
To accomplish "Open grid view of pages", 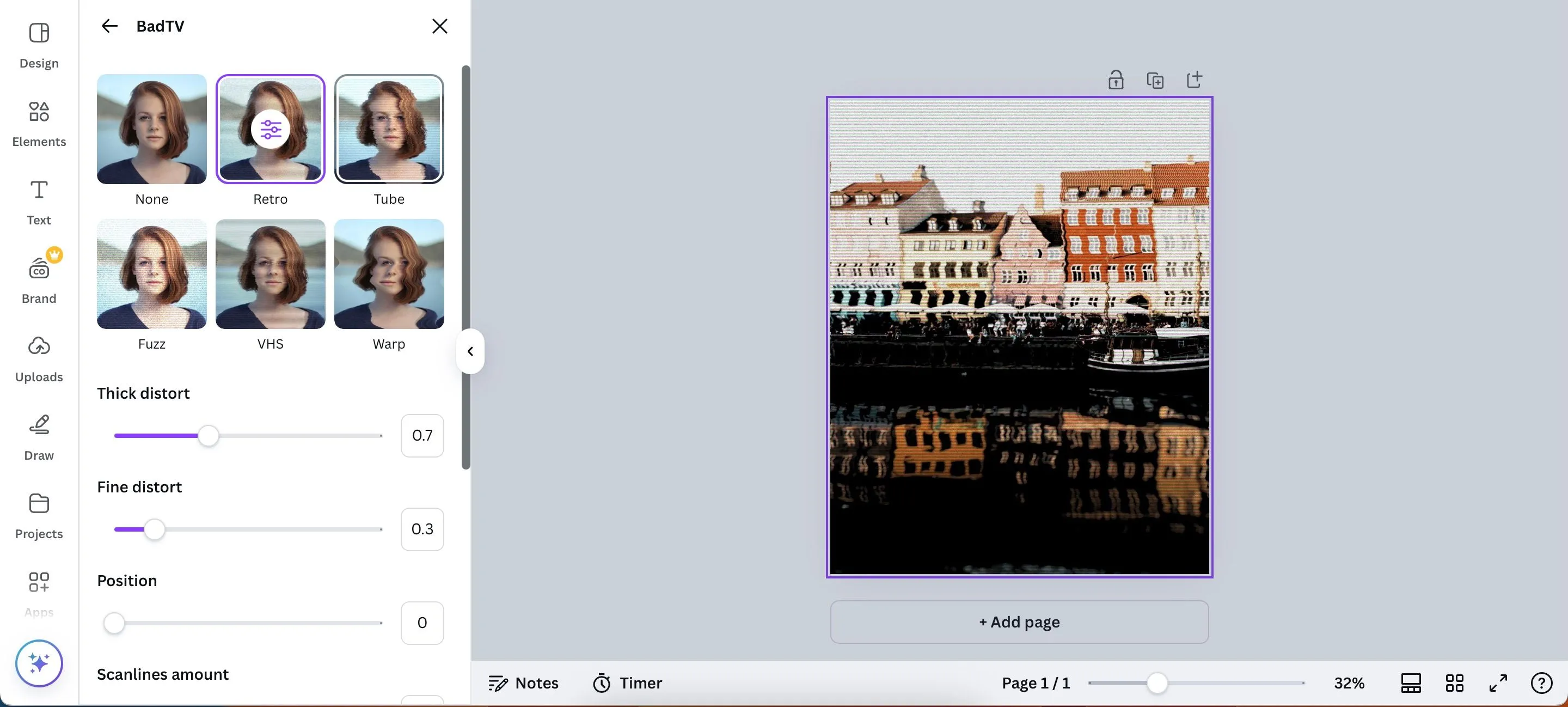I will 1455,683.
